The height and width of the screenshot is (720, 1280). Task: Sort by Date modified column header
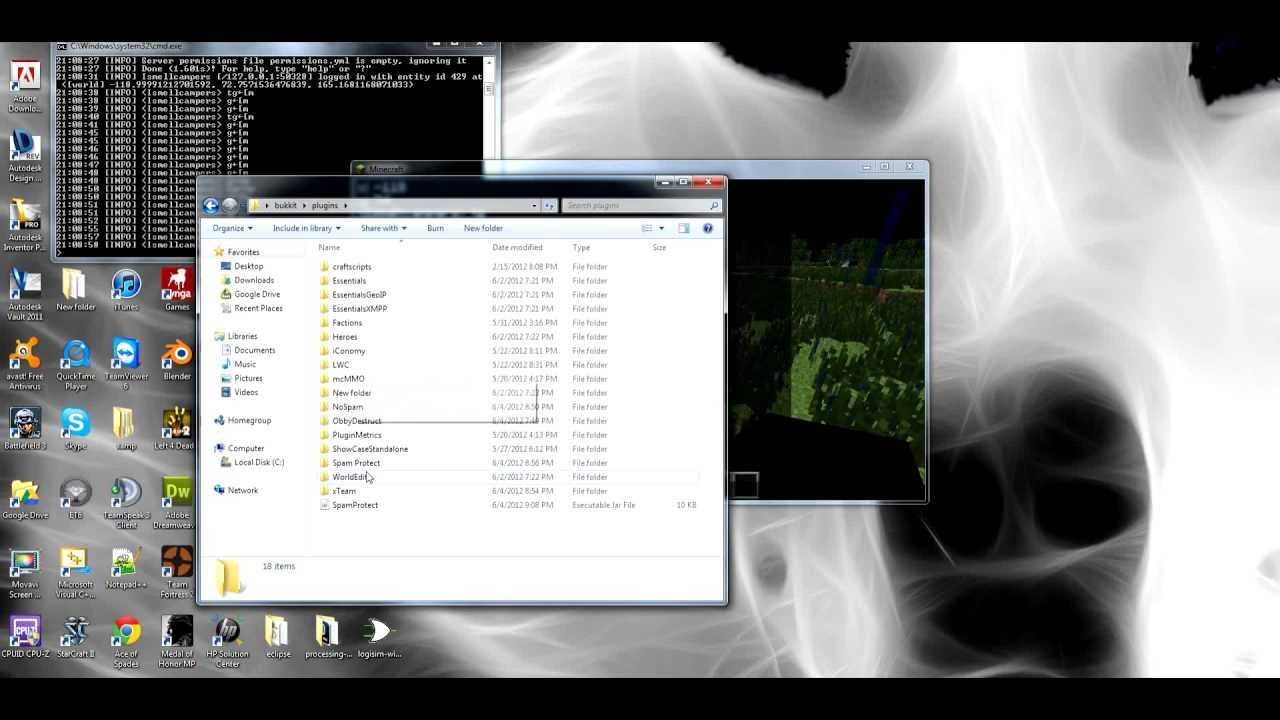(x=517, y=247)
